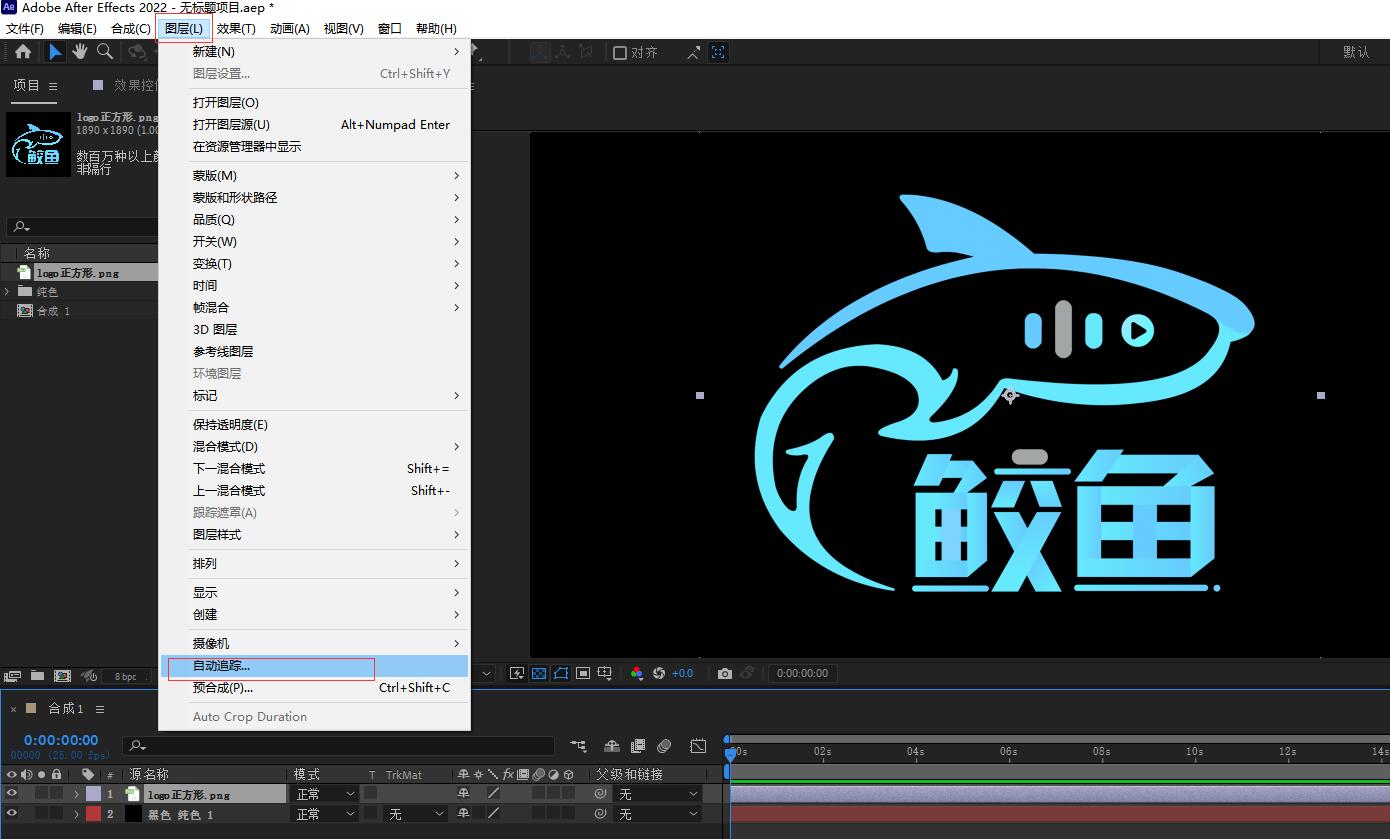Click the lavender label color of layer 1
Viewport: 1390px width, 839px height.
[x=93, y=794]
